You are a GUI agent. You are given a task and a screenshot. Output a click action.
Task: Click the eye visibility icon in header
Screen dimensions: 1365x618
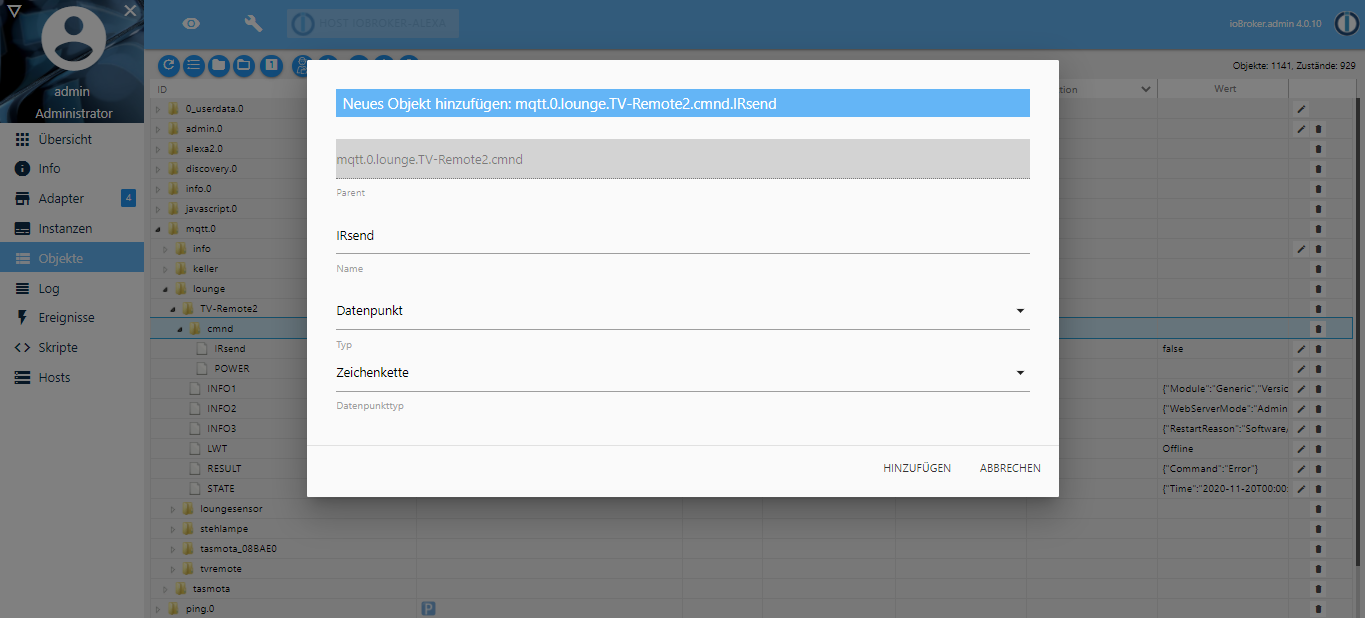coord(191,23)
